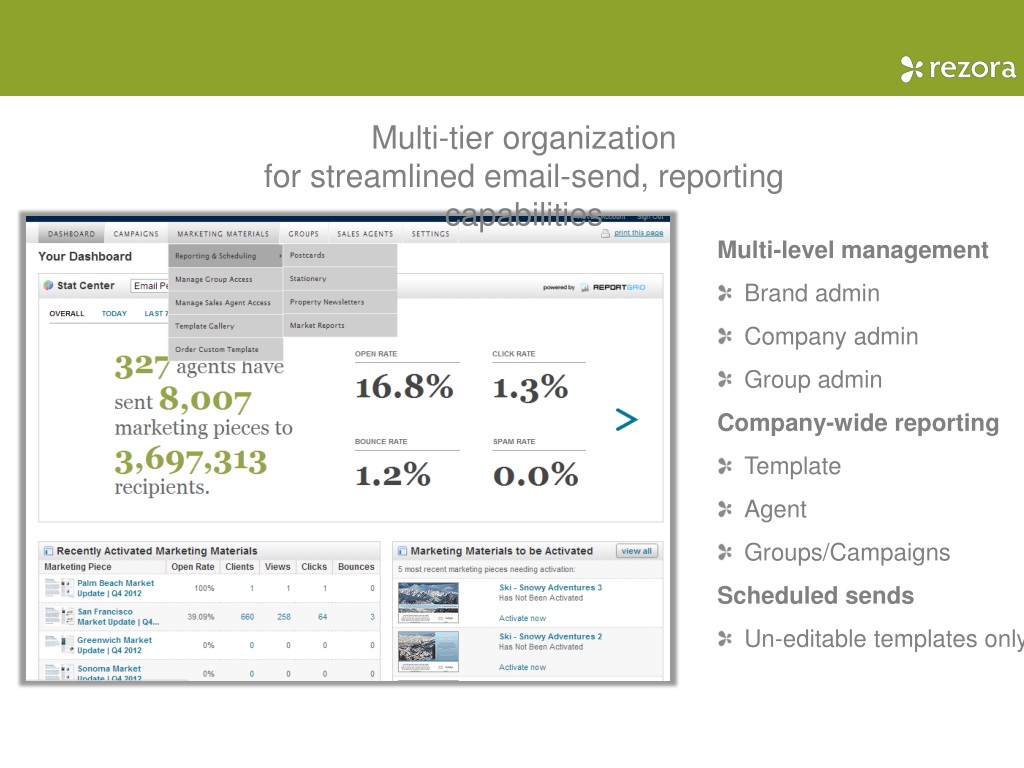
Task: Open Ski - Snowy Adventures 2 link
Action: (x=551, y=637)
